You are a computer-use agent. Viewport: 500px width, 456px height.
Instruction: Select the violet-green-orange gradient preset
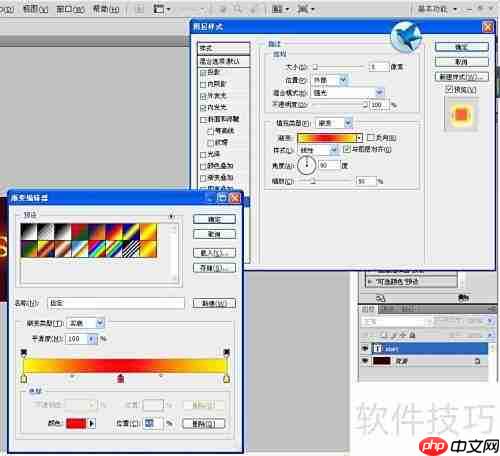[x=29, y=249]
